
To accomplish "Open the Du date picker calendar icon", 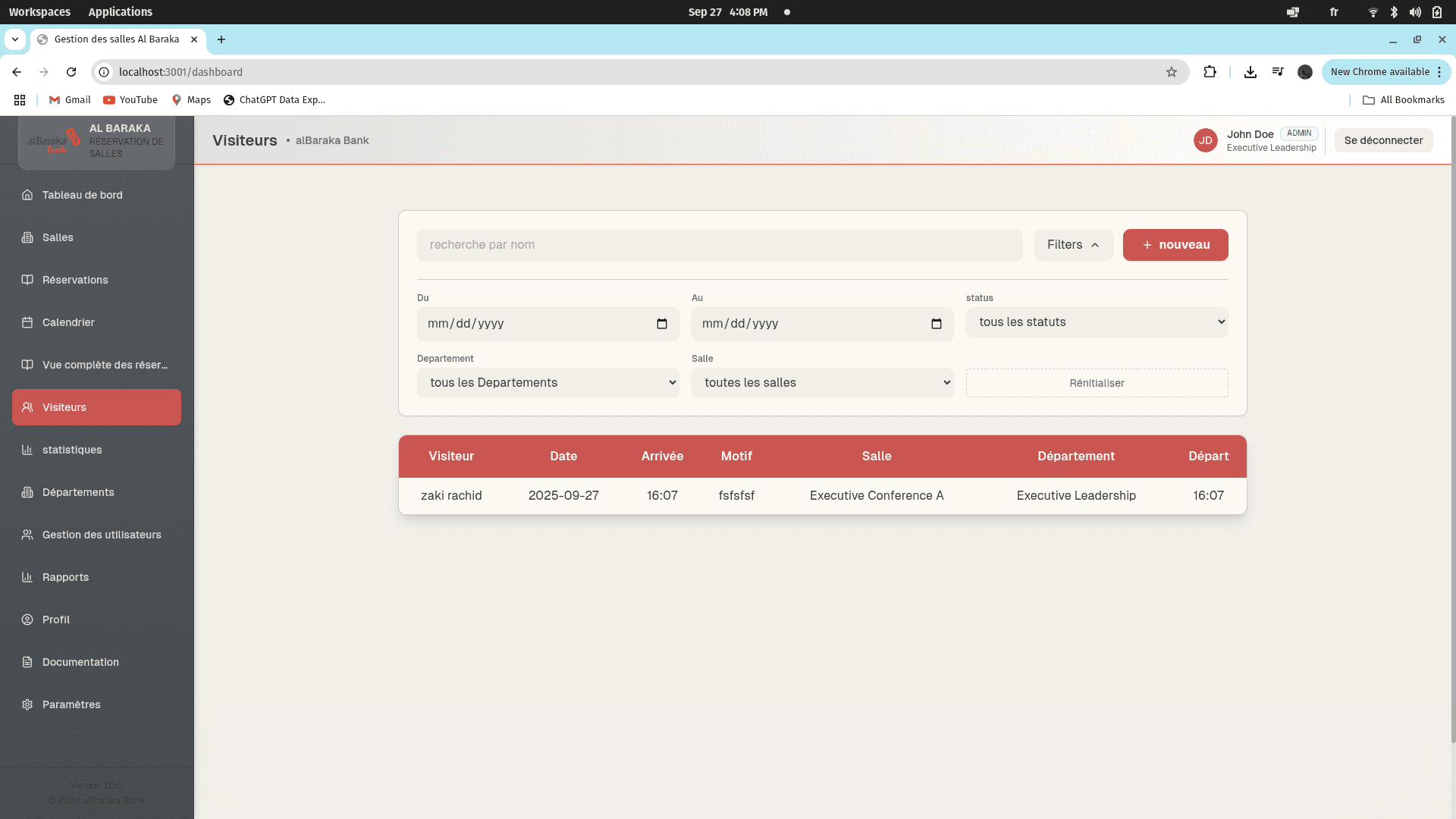I will click(x=662, y=324).
